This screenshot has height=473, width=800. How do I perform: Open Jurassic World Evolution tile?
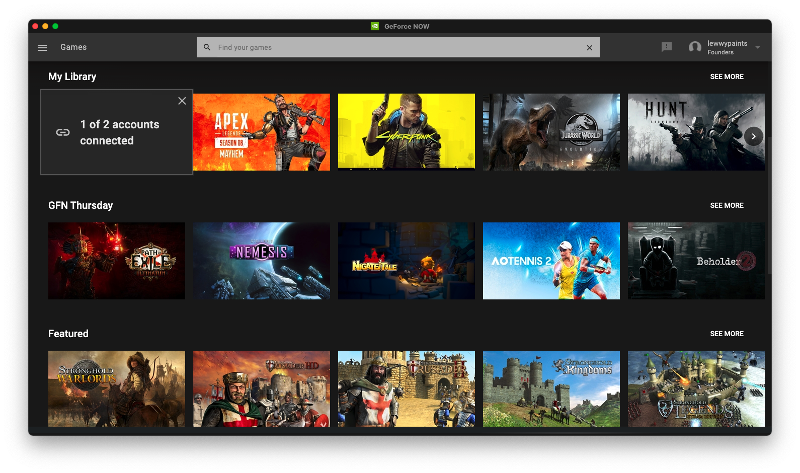coord(551,132)
